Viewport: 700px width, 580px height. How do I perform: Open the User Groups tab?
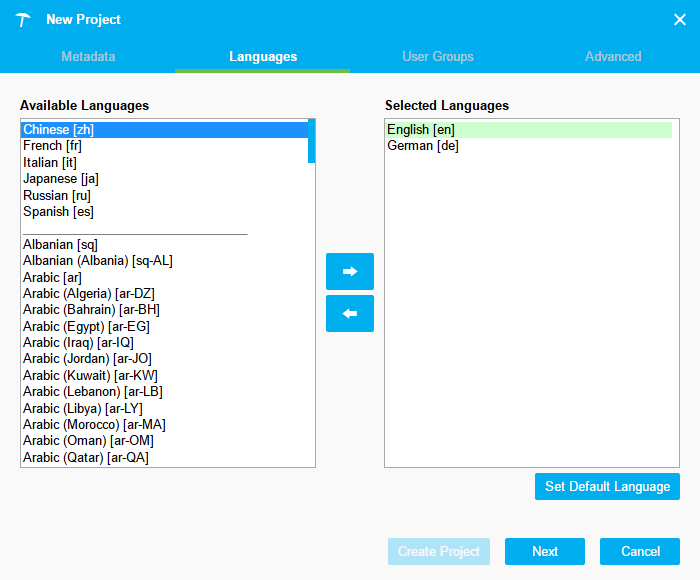click(438, 56)
